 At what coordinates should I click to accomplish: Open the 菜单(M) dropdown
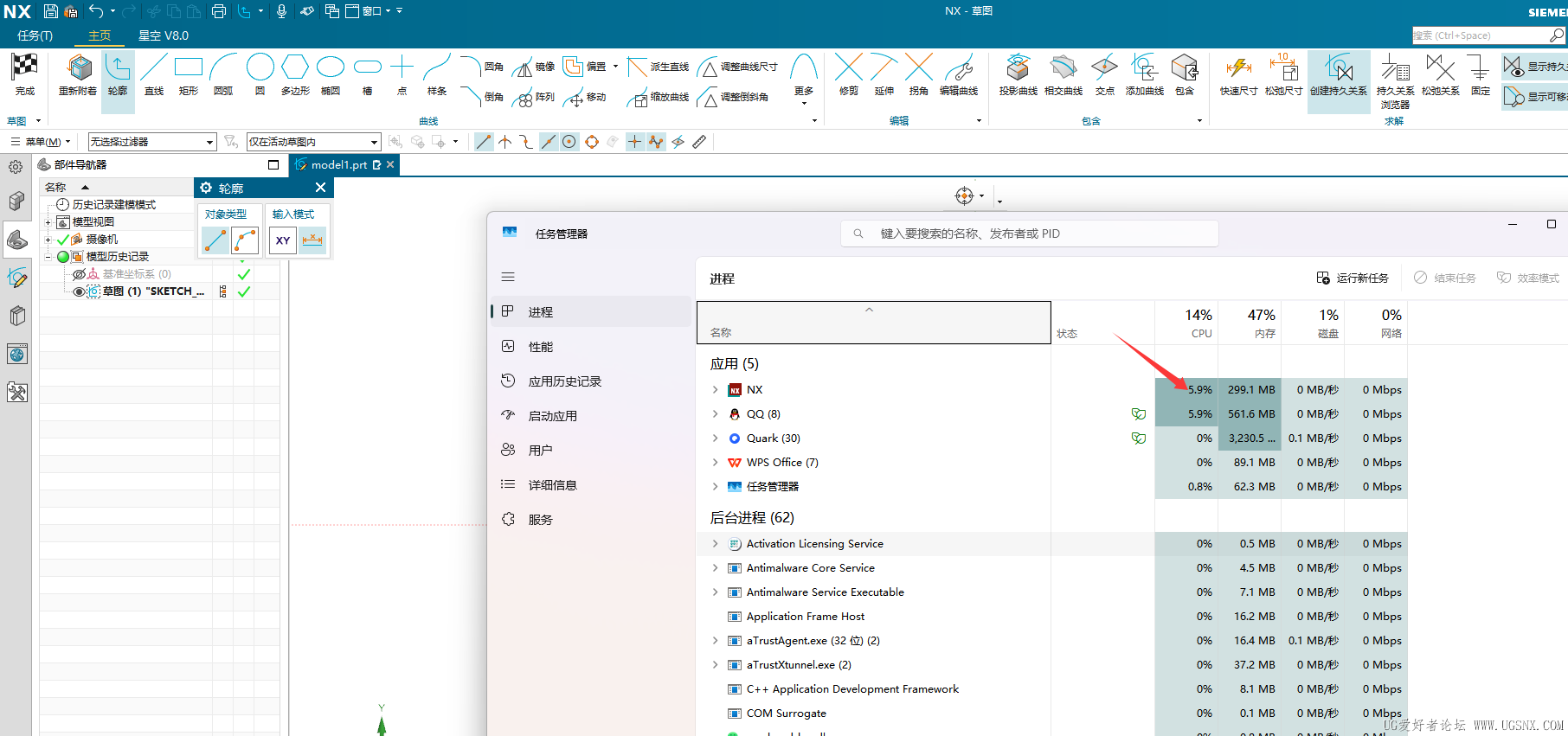point(41,142)
